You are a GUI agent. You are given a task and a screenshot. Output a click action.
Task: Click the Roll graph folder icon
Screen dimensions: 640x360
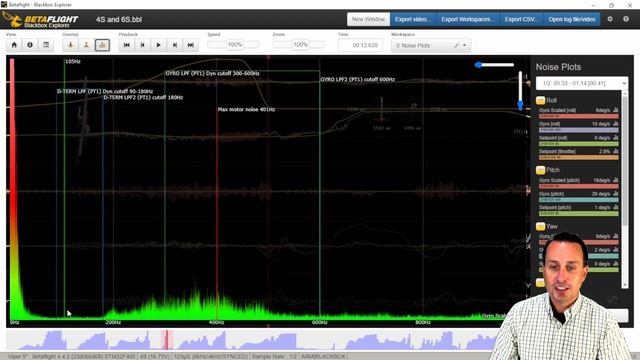540,100
